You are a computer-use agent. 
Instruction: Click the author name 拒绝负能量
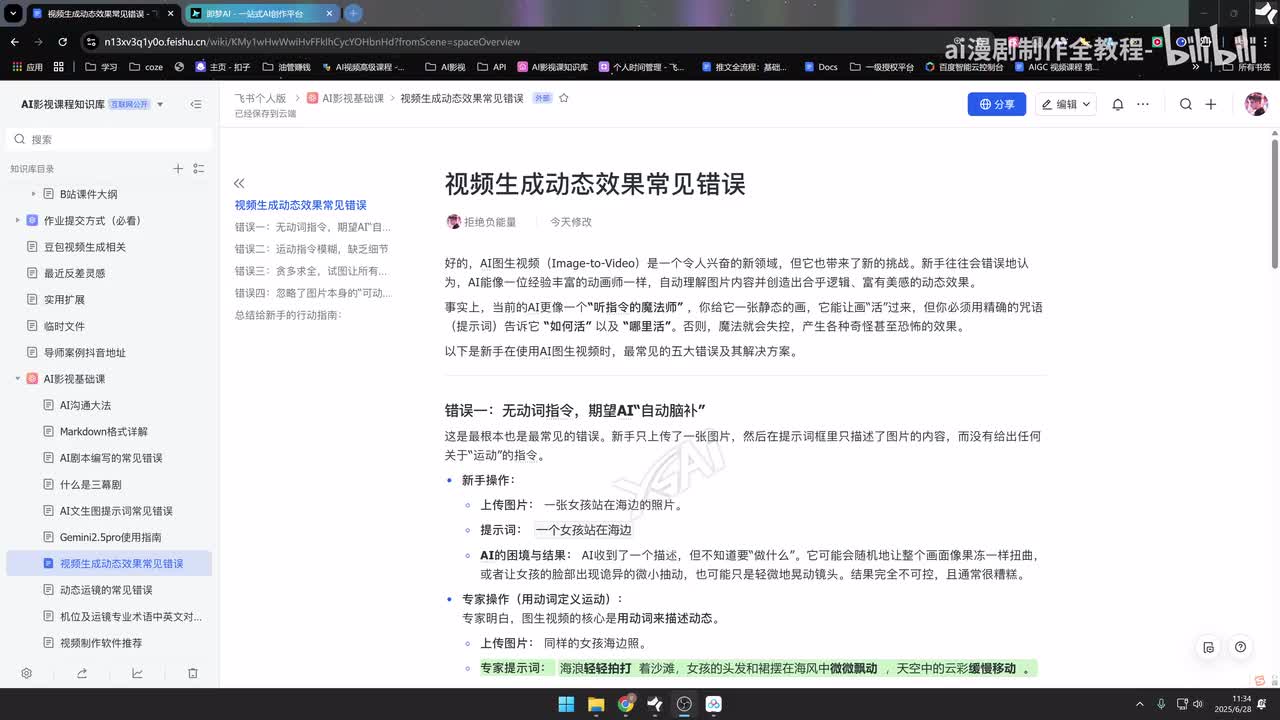(490, 222)
